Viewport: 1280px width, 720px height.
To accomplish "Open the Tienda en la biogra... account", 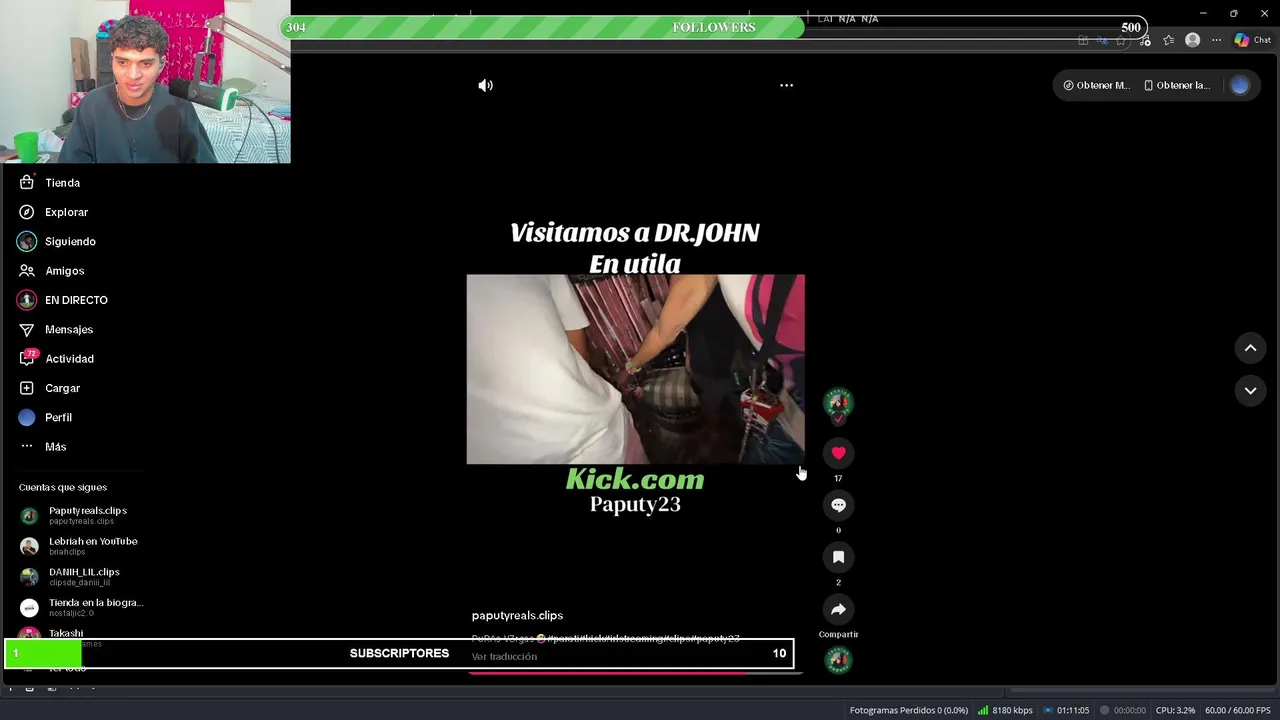I will (x=81, y=607).
